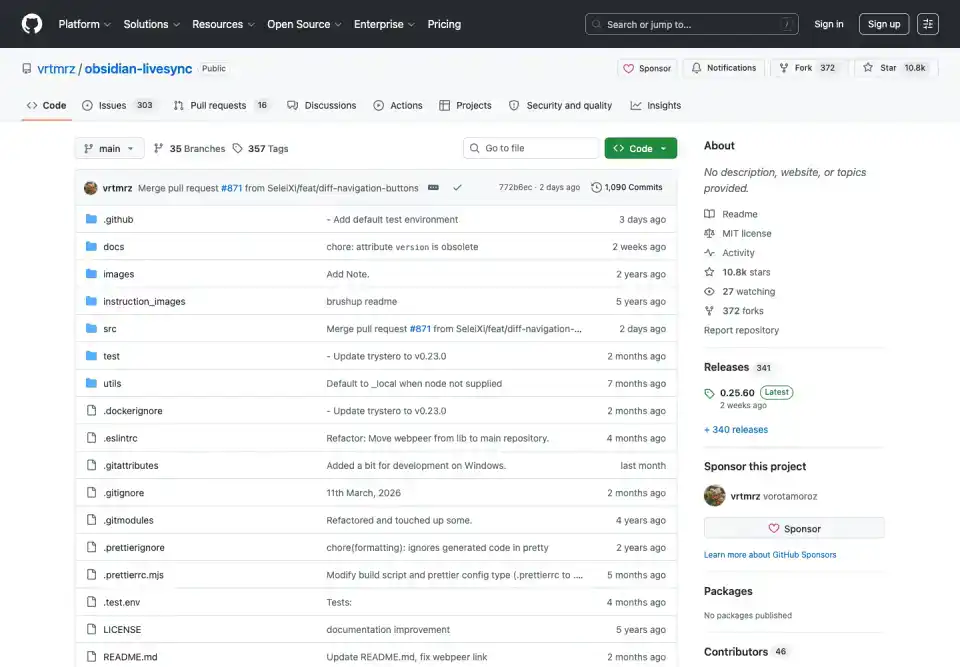Viewport: 960px width, 667px height.
Task: Open the Discussions tab
Action: pyautogui.click(x=321, y=105)
